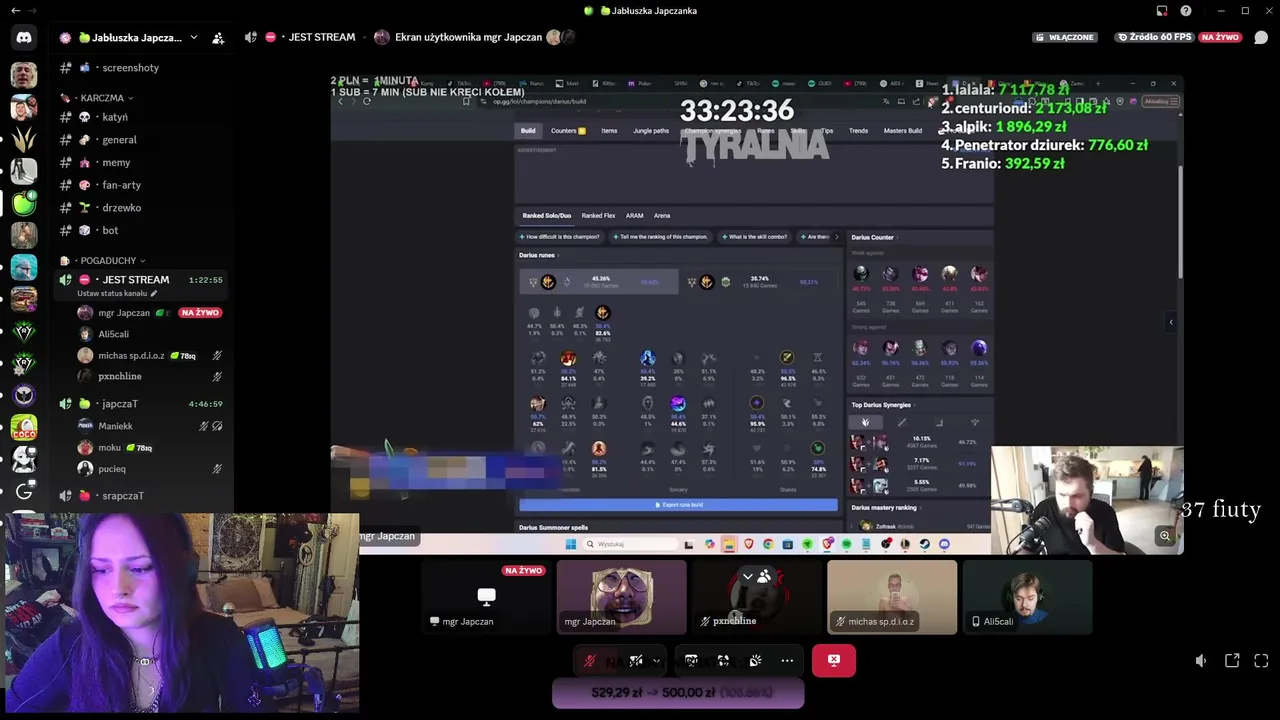Open the owl server icon
Image resolution: width=1280 pixels, height=720 pixels.
click(24, 395)
